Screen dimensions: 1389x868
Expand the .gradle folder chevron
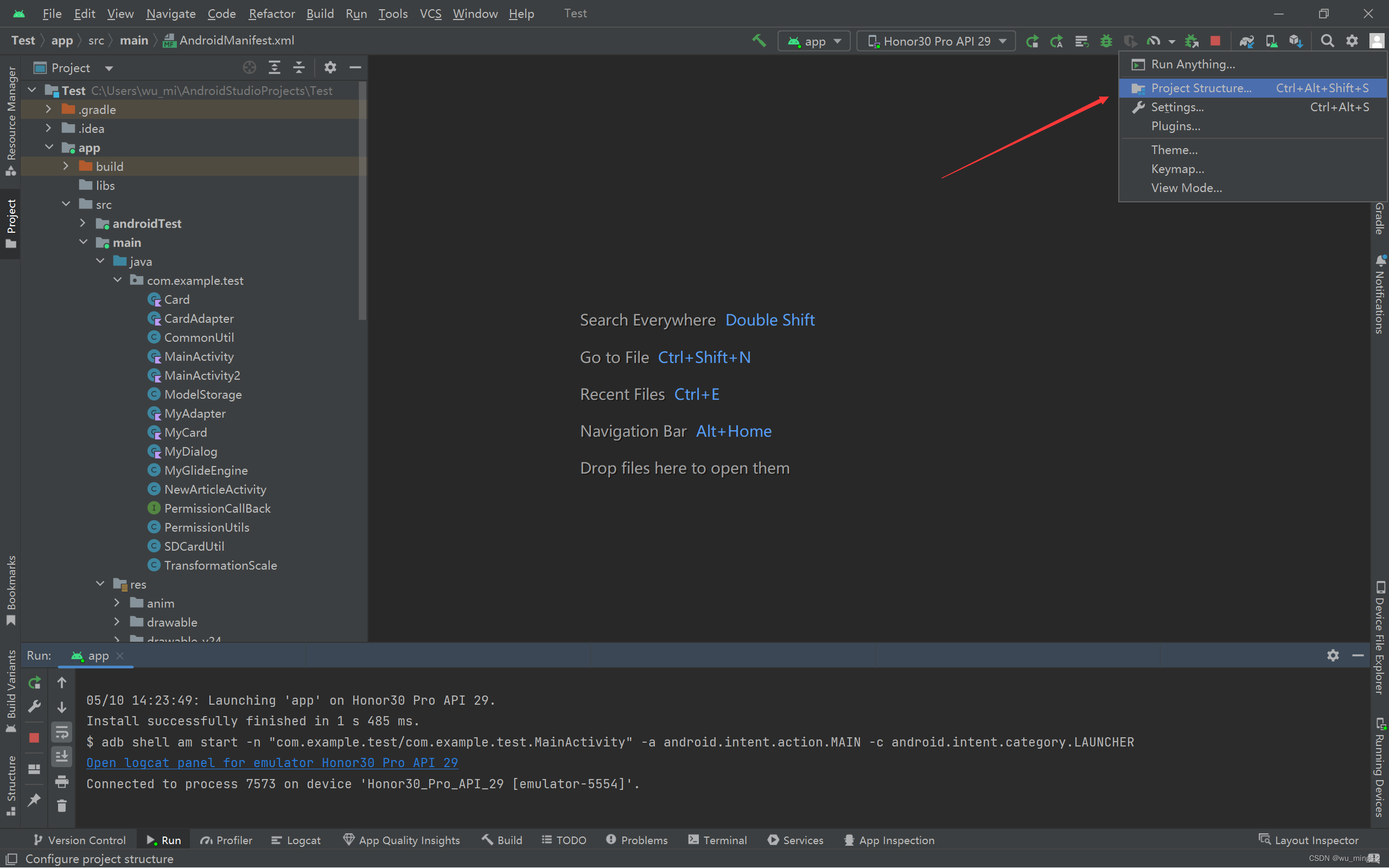[x=49, y=109]
